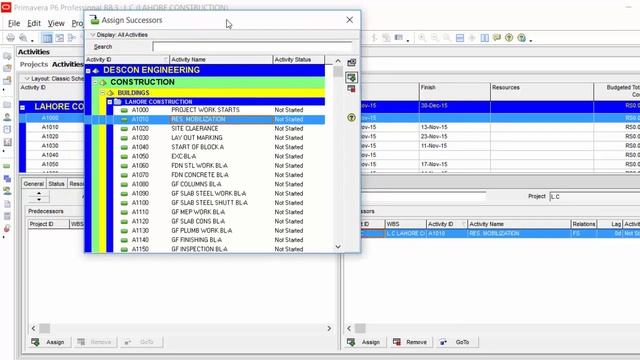Screen dimensions: 640x360
Task: Click the find/filter icon atop dialog sidebar
Action: (351, 62)
